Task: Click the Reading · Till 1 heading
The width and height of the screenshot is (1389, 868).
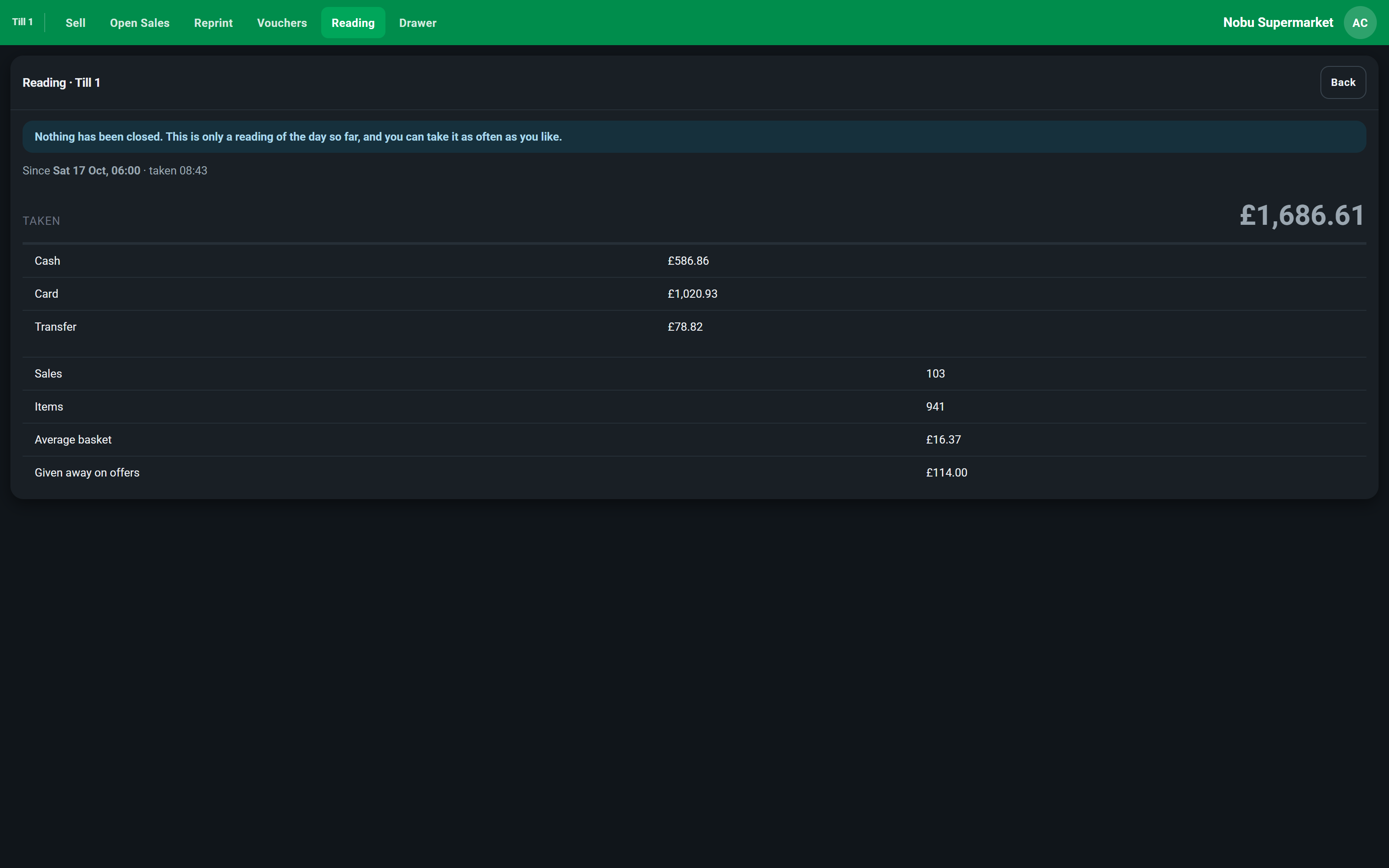Action: coord(61,82)
